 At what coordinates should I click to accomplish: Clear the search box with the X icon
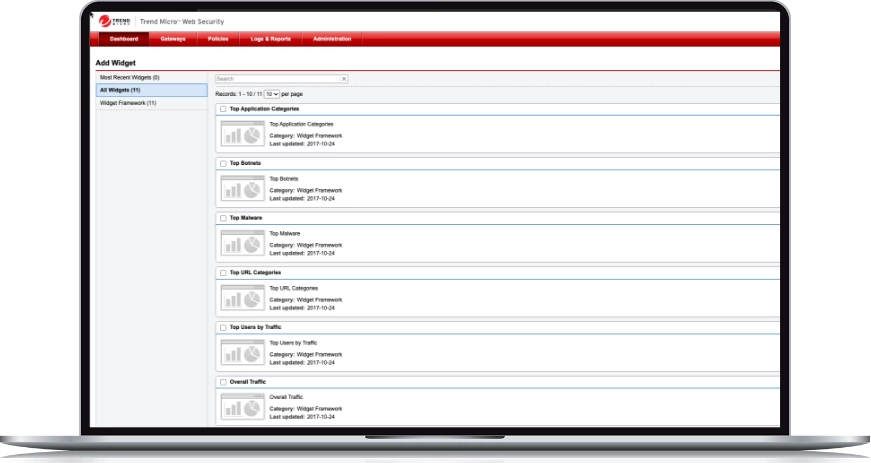pos(344,78)
